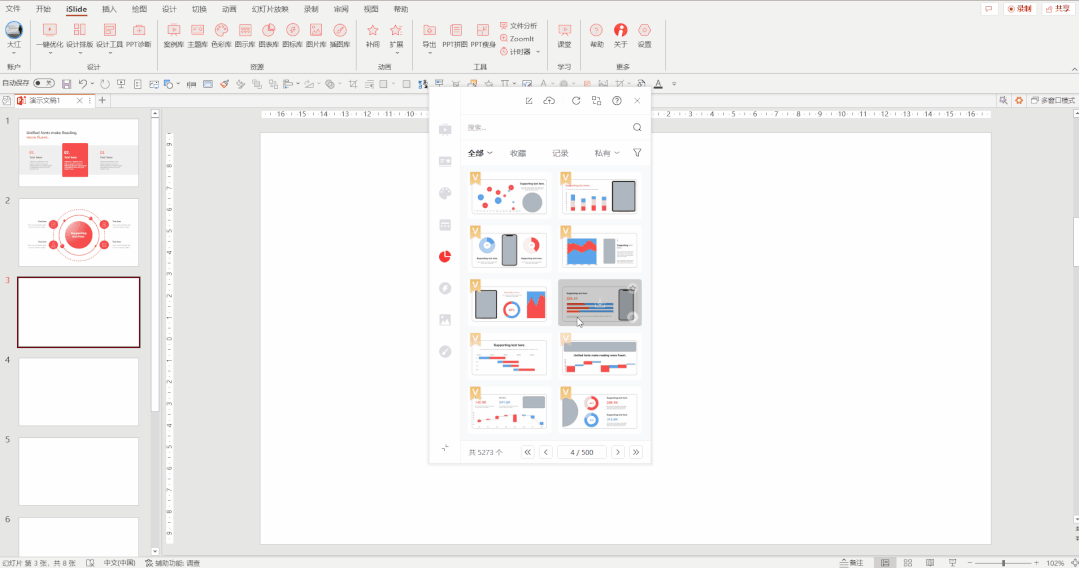Click the search magnifier icon in panel
The height and width of the screenshot is (568, 1079).
637,128
